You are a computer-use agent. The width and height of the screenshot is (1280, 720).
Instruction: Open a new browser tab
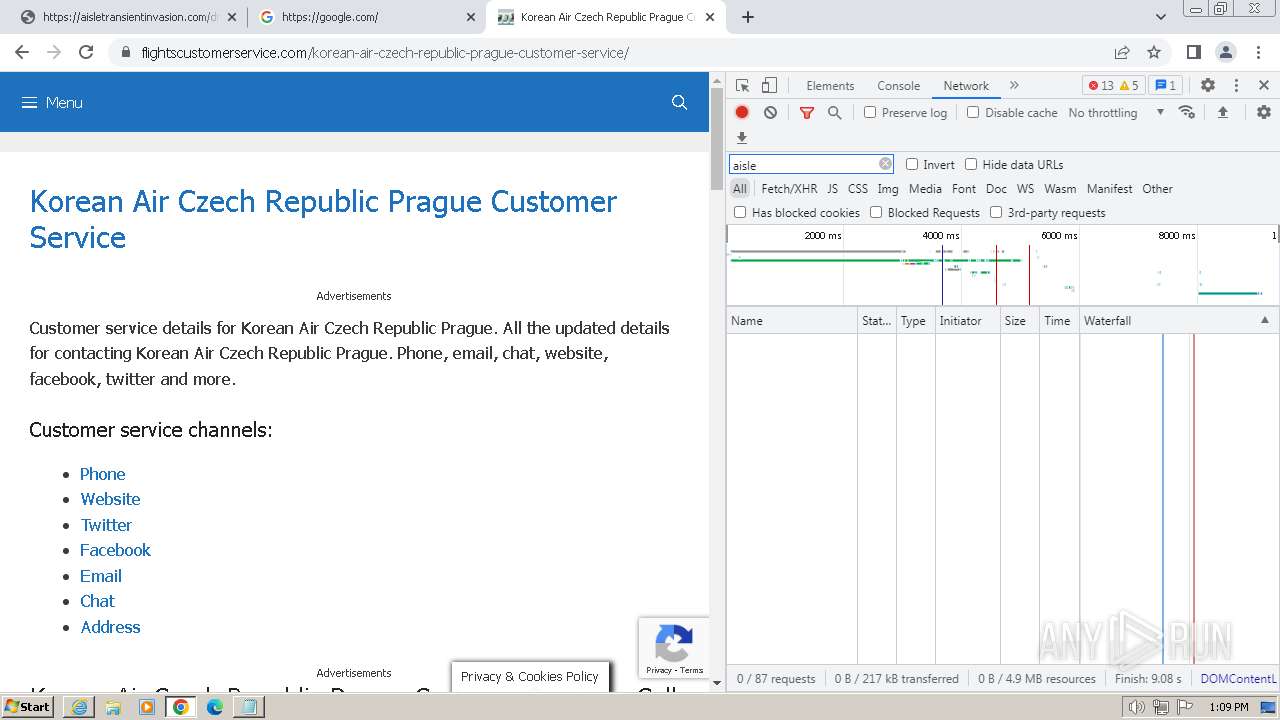click(x=747, y=17)
